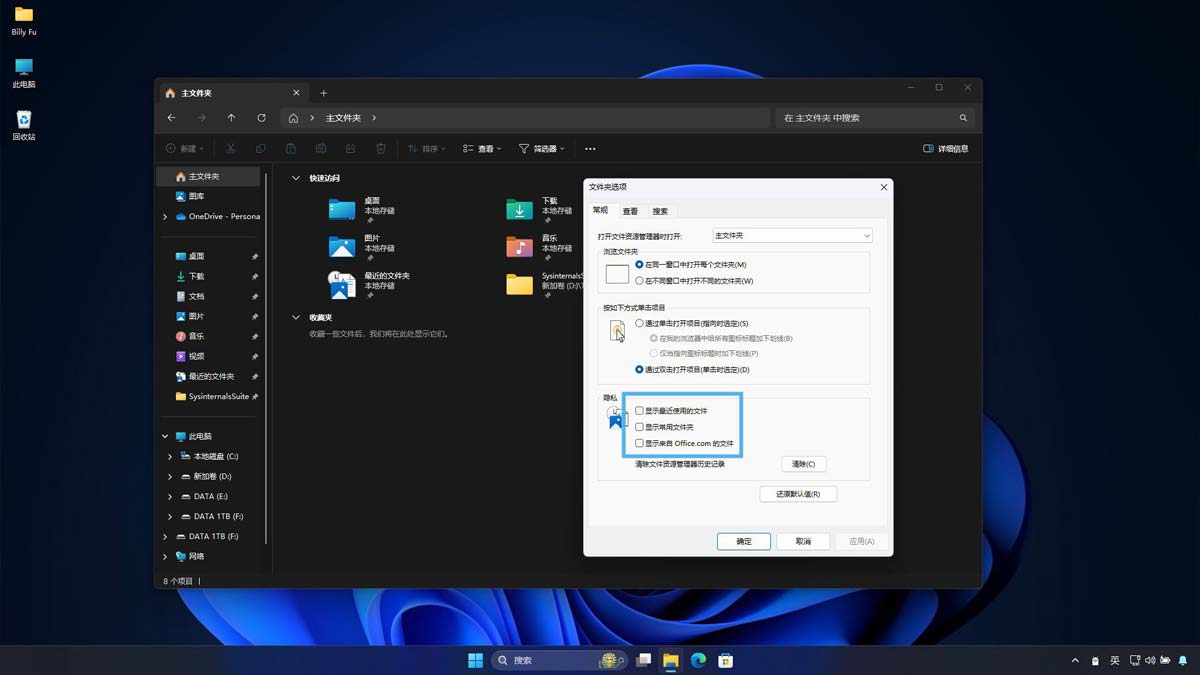
Task: Enable the 显示最近使用的文件 checkbox
Action: pos(638,410)
